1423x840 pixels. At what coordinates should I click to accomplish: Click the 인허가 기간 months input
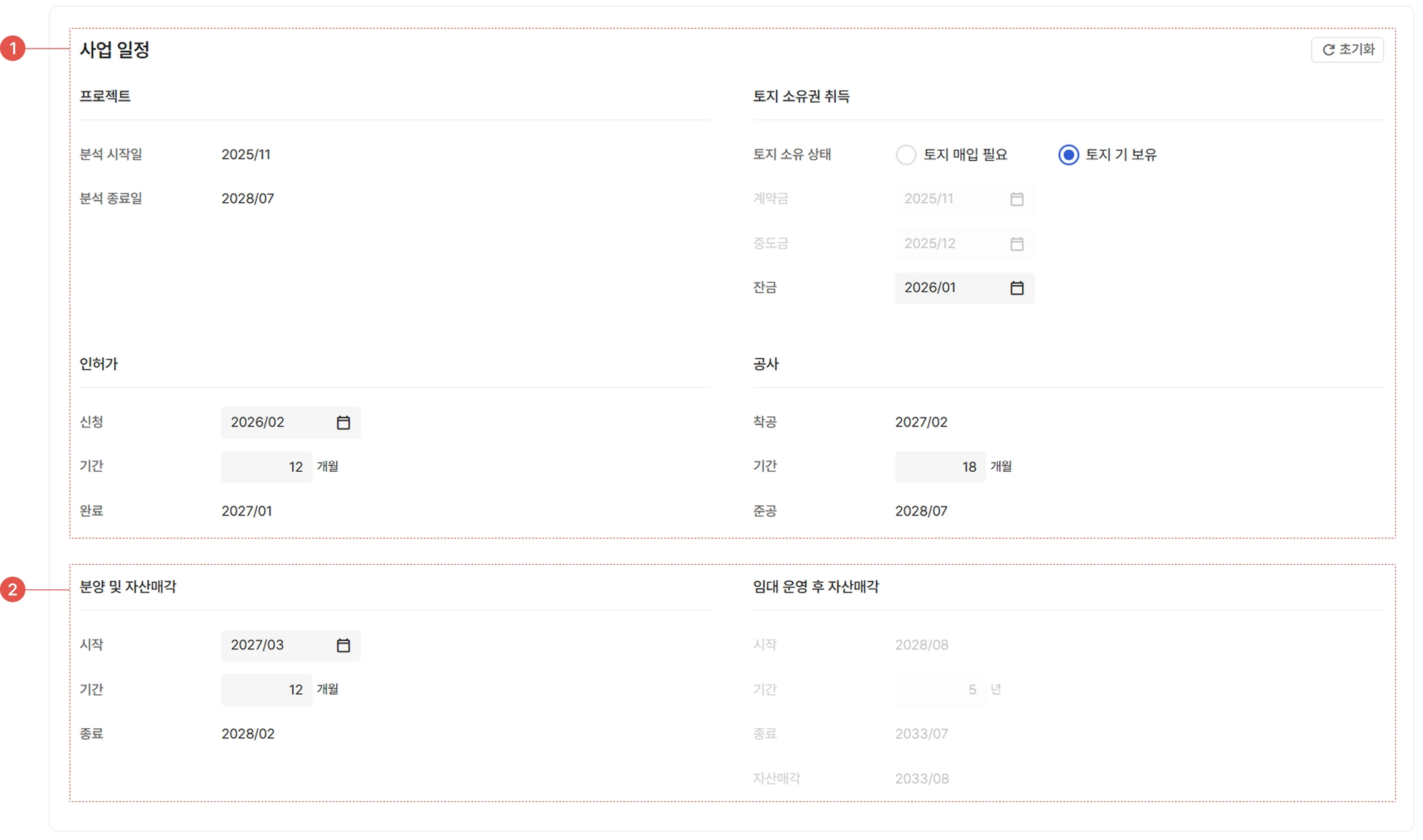pos(267,467)
